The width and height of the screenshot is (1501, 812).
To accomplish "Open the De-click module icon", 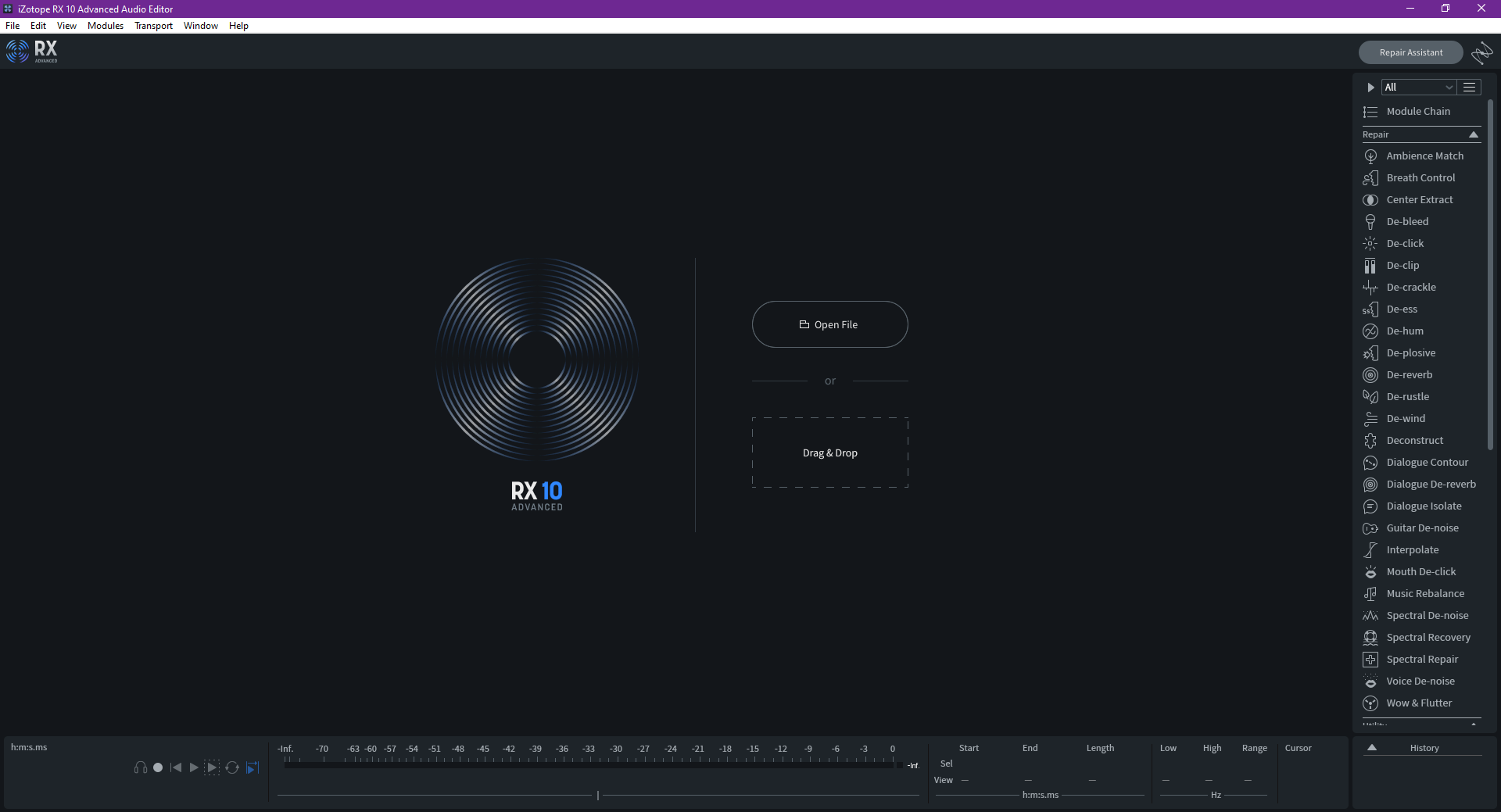I will (x=1370, y=244).
